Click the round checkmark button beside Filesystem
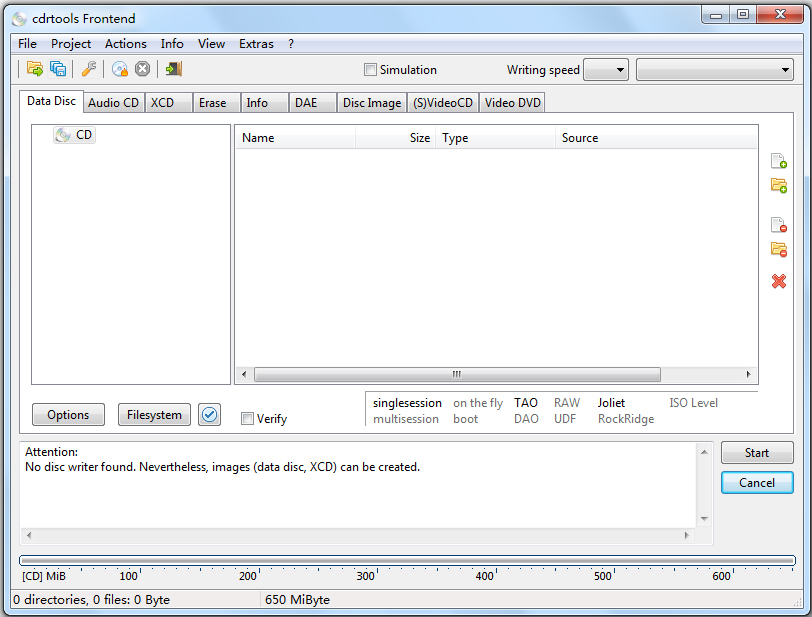Screen dimensions: 812x617 click(209, 415)
